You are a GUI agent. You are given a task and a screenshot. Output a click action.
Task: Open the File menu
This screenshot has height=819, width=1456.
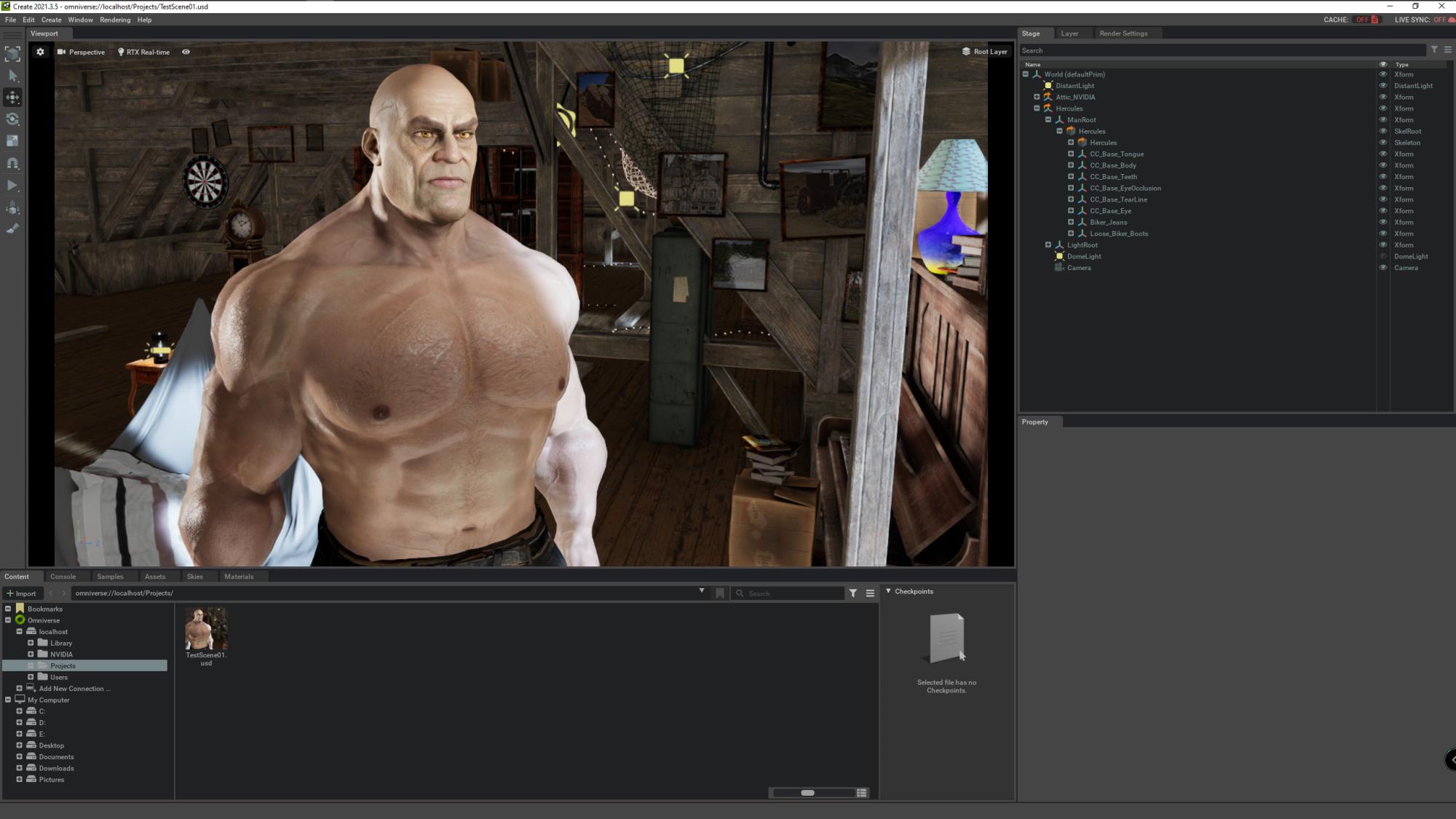click(x=10, y=20)
